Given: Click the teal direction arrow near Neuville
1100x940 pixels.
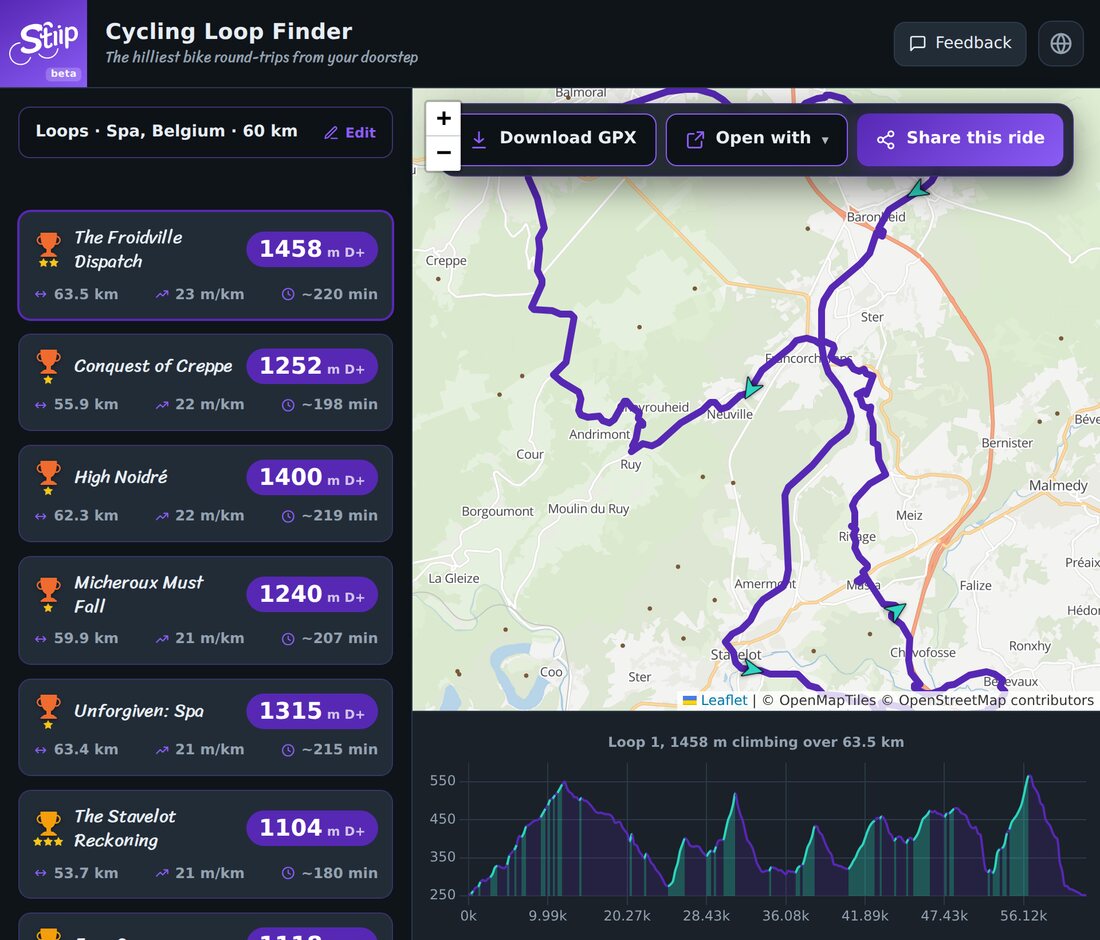Looking at the screenshot, I should click(752, 387).
